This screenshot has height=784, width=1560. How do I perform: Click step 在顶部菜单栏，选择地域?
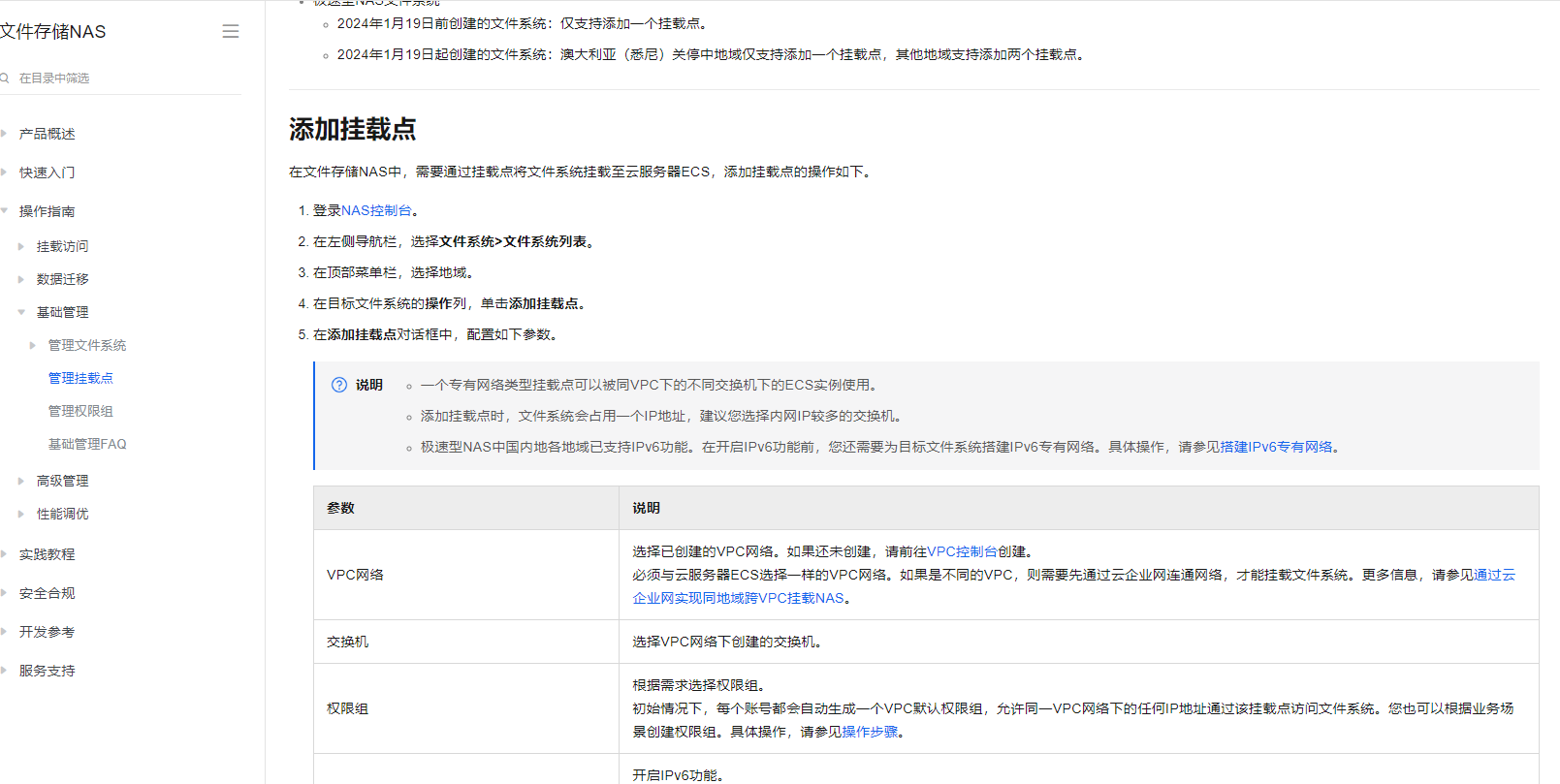tap(393, 272)
